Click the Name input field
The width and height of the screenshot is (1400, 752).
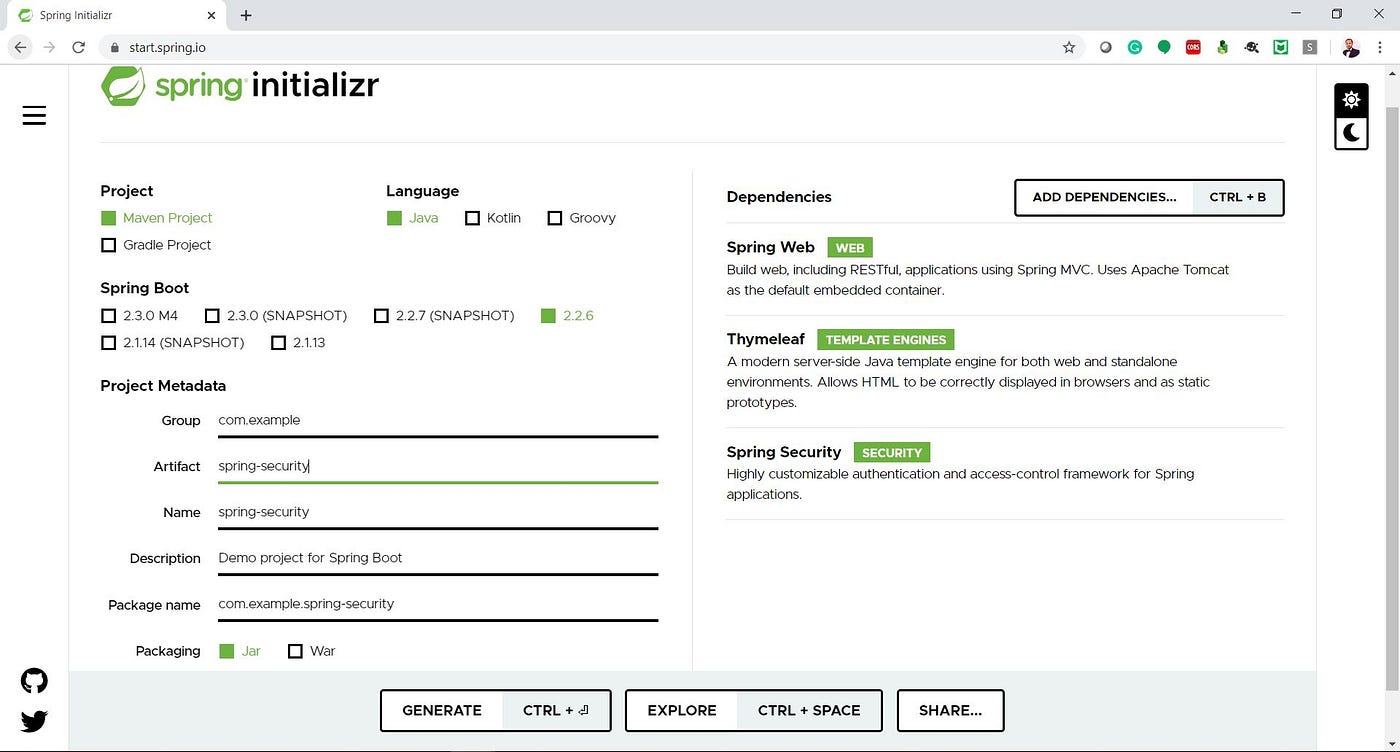(438, 513)
